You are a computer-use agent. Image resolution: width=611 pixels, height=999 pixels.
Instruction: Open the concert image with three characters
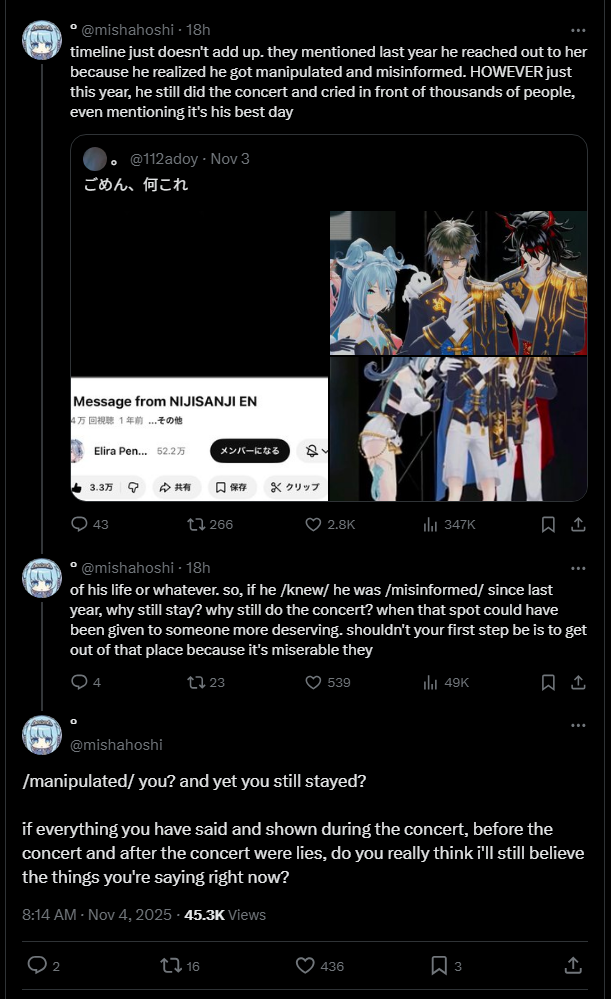[459, 283]
